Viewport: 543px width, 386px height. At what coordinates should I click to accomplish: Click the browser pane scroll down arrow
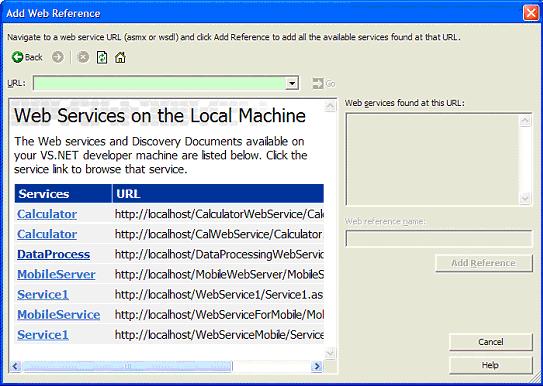coord(330,353)
